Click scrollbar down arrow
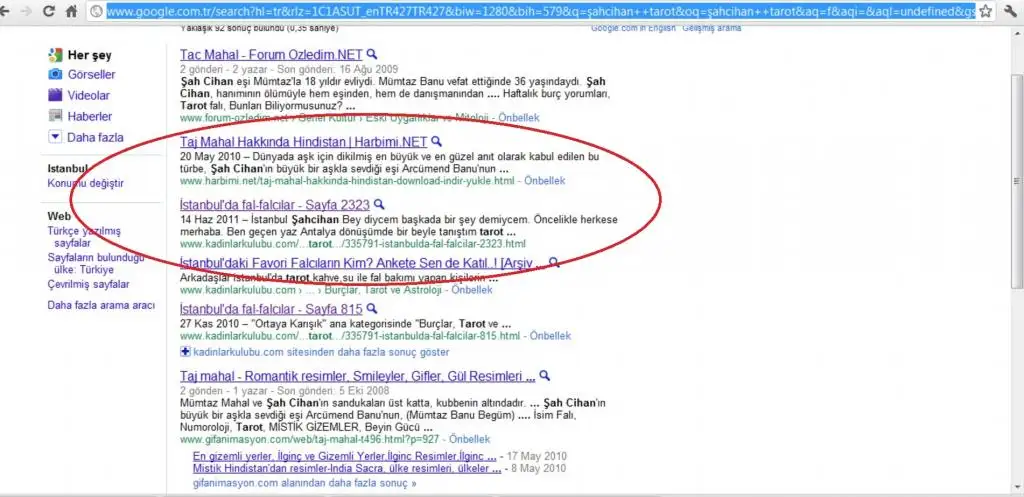The width and height of the screenshot is (1024, 497). pos(1017,489)
